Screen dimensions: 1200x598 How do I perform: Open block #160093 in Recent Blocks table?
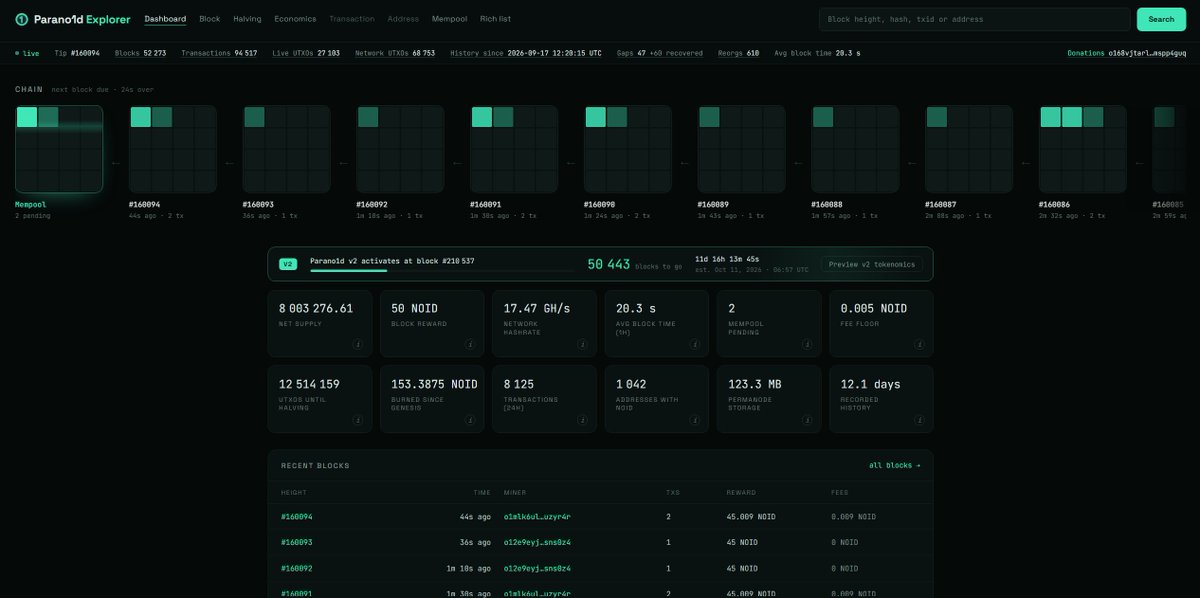(x=297, y=542)
